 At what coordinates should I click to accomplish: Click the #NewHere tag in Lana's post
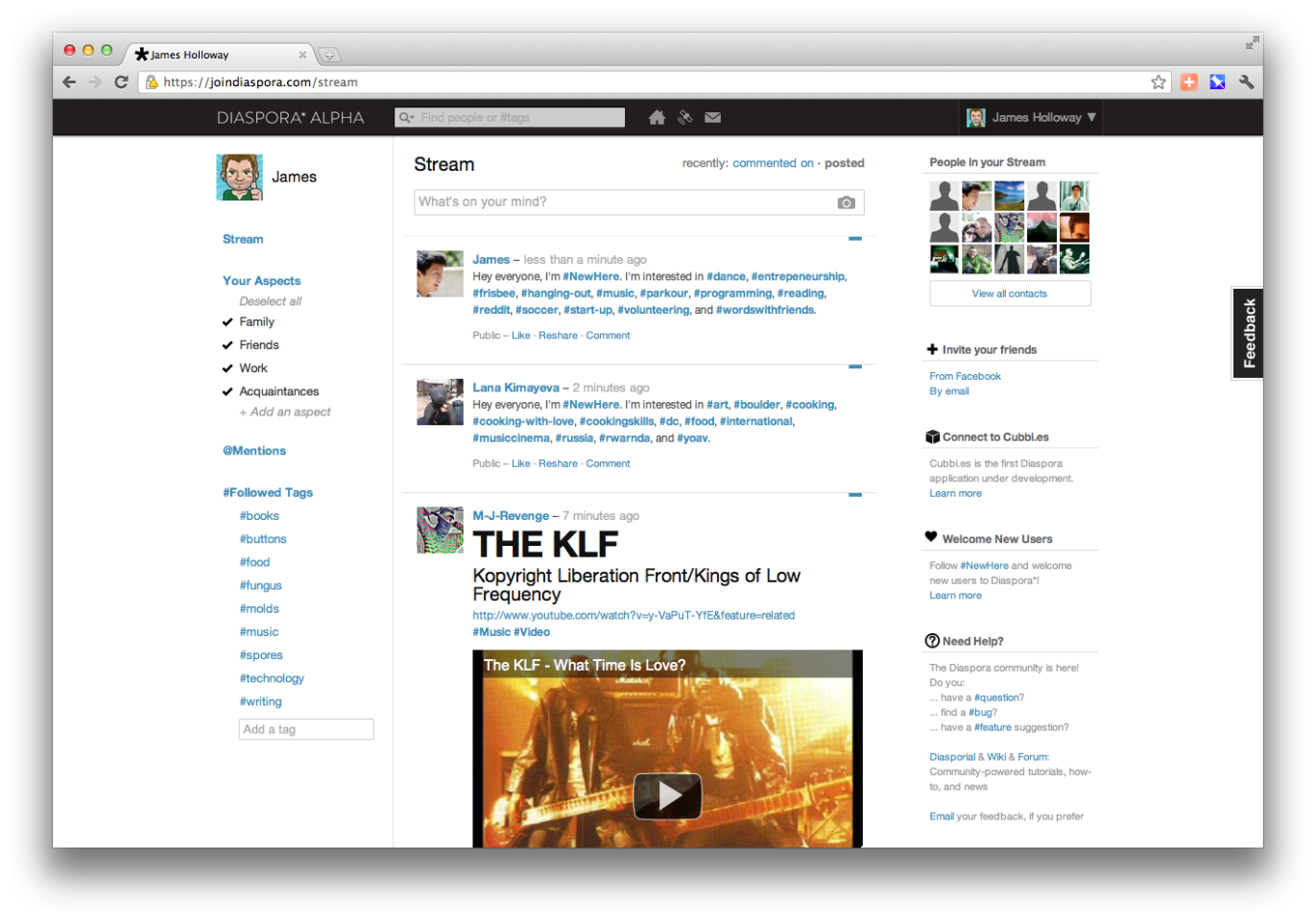(591, 405)
